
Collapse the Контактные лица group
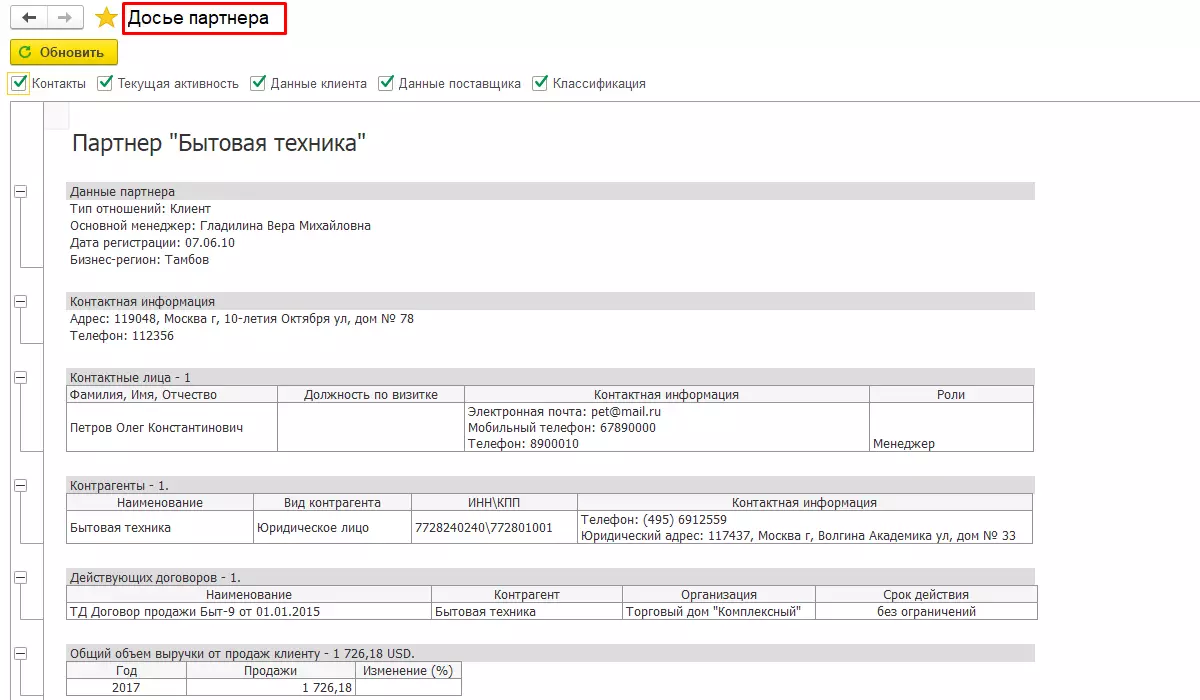[x=21, y=377]
